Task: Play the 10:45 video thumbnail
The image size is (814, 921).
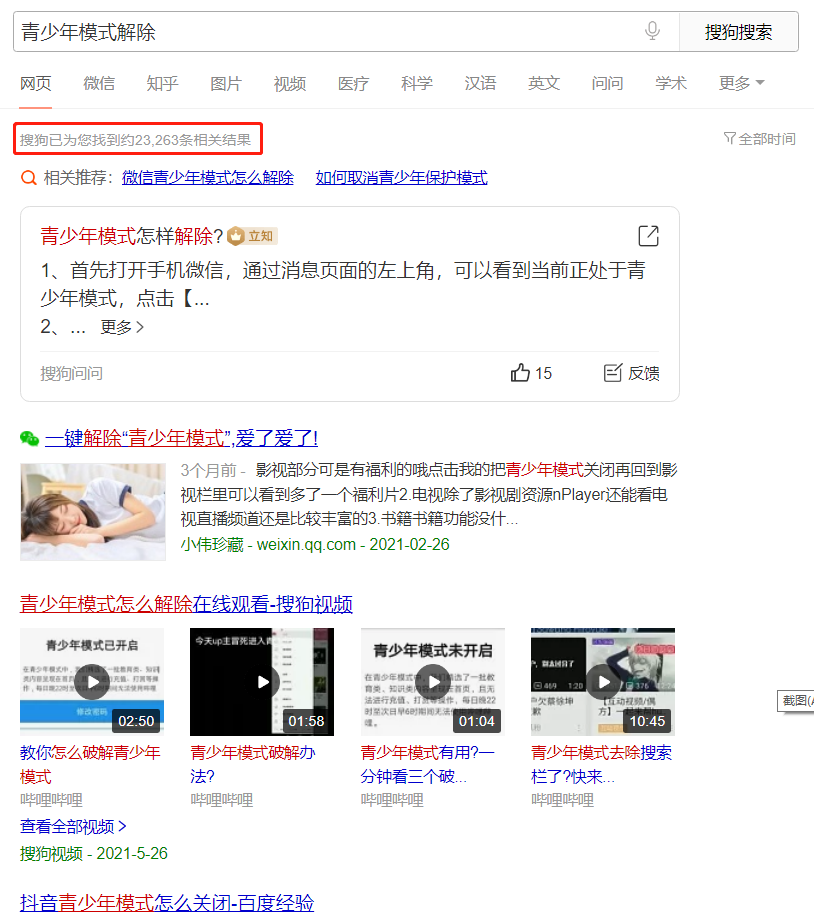Action: [x=603, y=681]
